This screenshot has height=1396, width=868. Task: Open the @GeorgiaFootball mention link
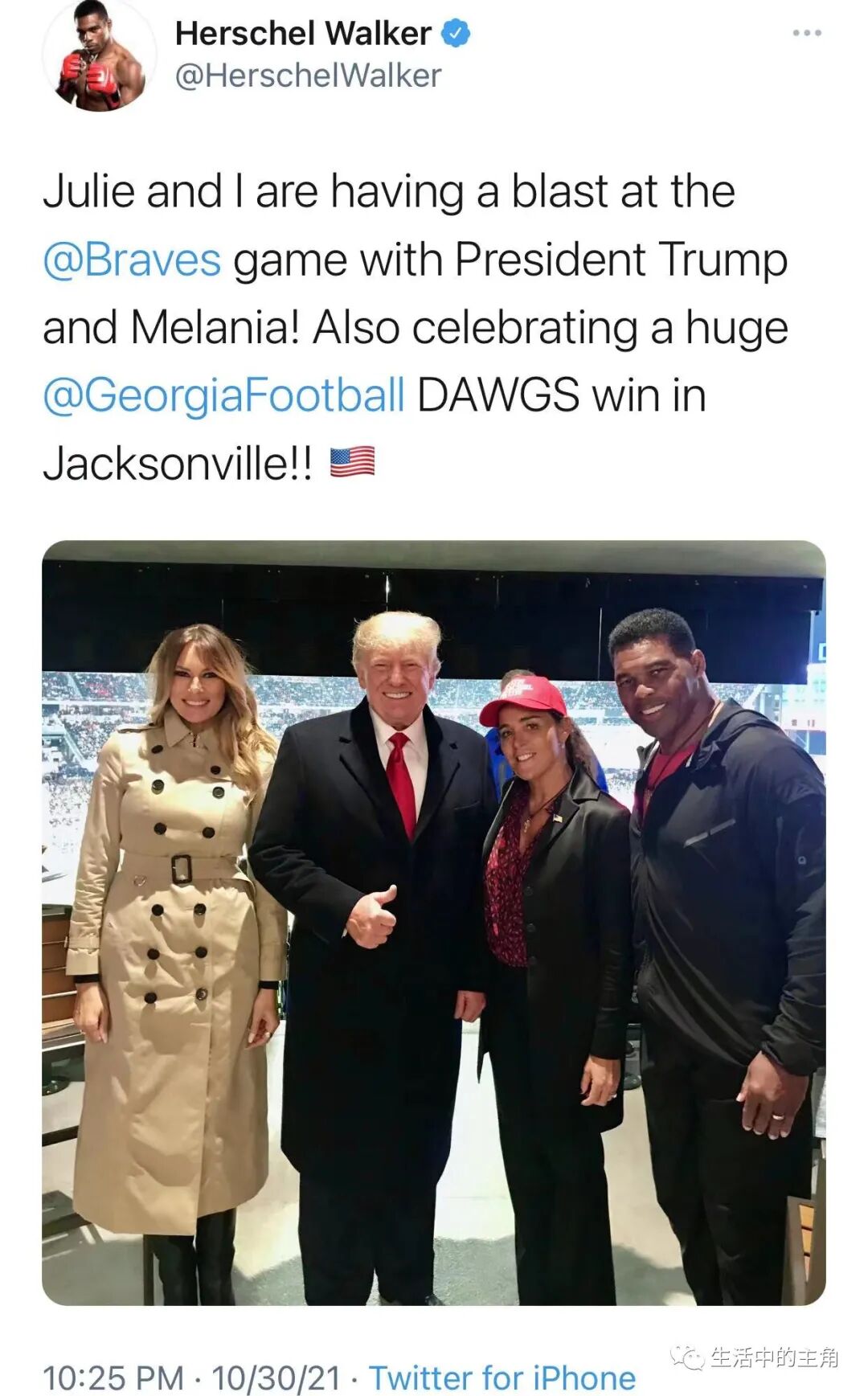click(x=223, y=395)
